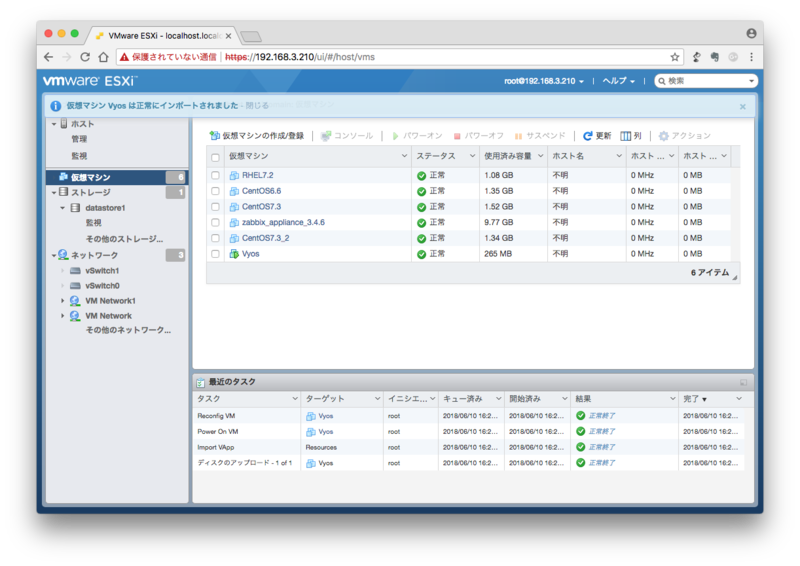Open the アクション actions button
The width and height of the screenshot is (800, 566).
[x=685, y=136]
